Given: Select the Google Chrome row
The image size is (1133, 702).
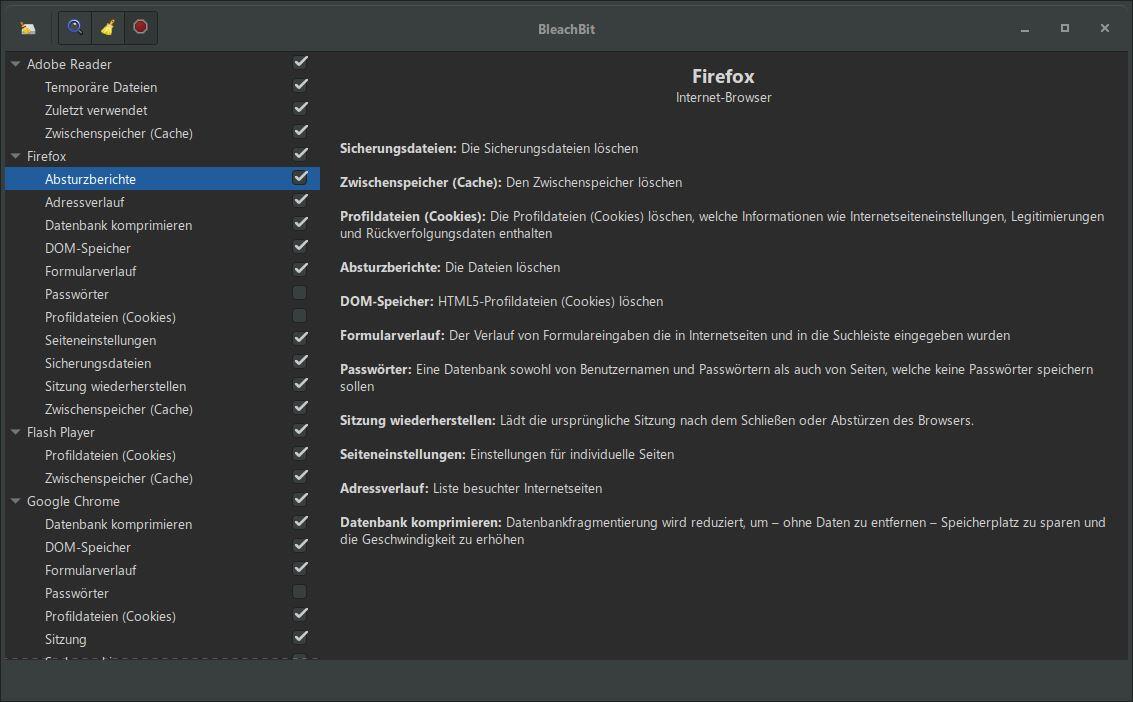Looking at the screenshot, I should click(x=162, y=501).
